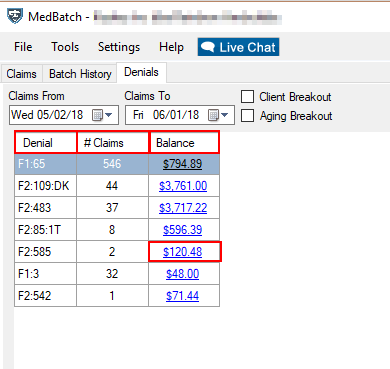Enable the Aging Breakout checkbox

[247, 116]
